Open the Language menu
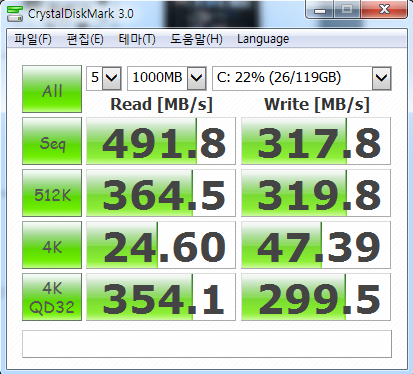413x374 pixels. coord(263,39)
